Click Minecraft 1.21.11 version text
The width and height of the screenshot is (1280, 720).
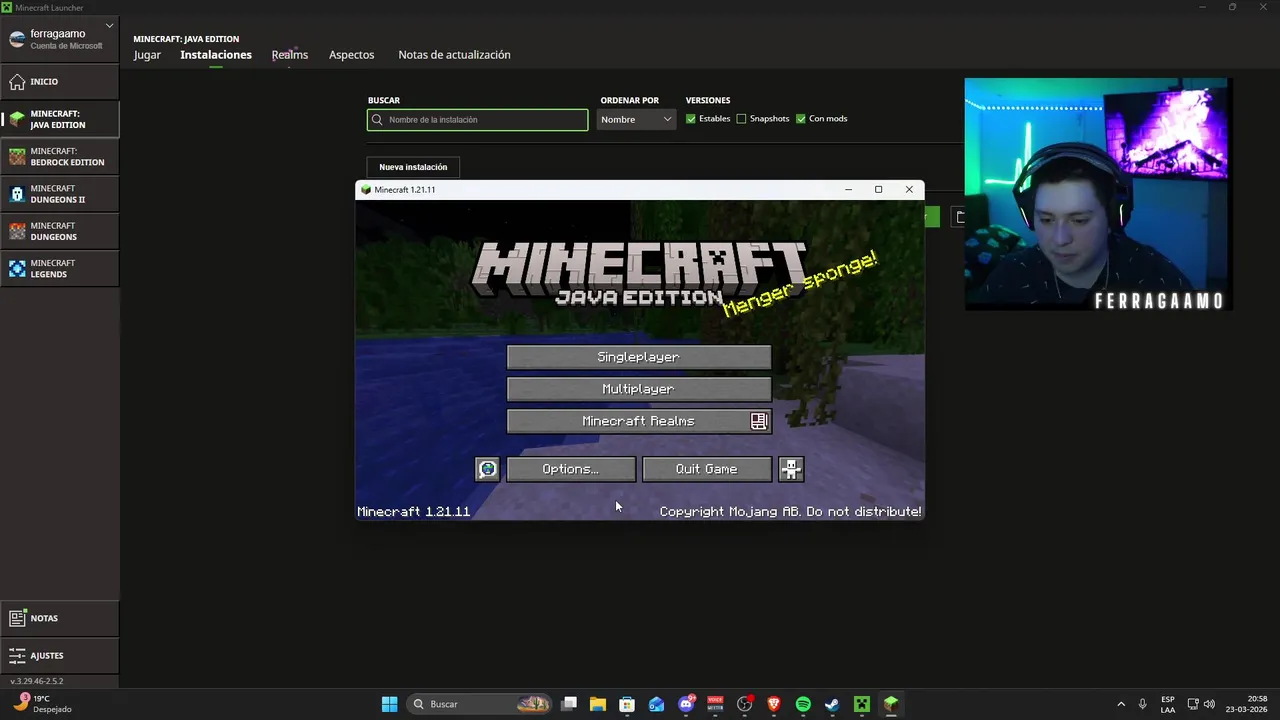(414, 511)
